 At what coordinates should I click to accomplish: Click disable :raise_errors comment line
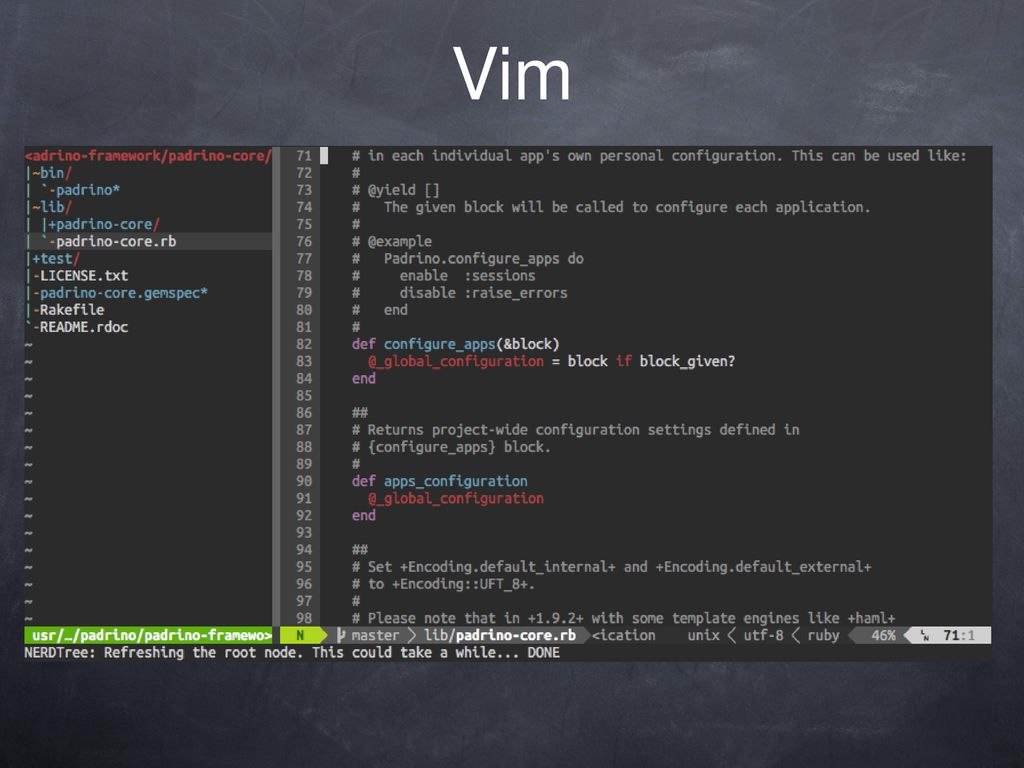point(483,293)
